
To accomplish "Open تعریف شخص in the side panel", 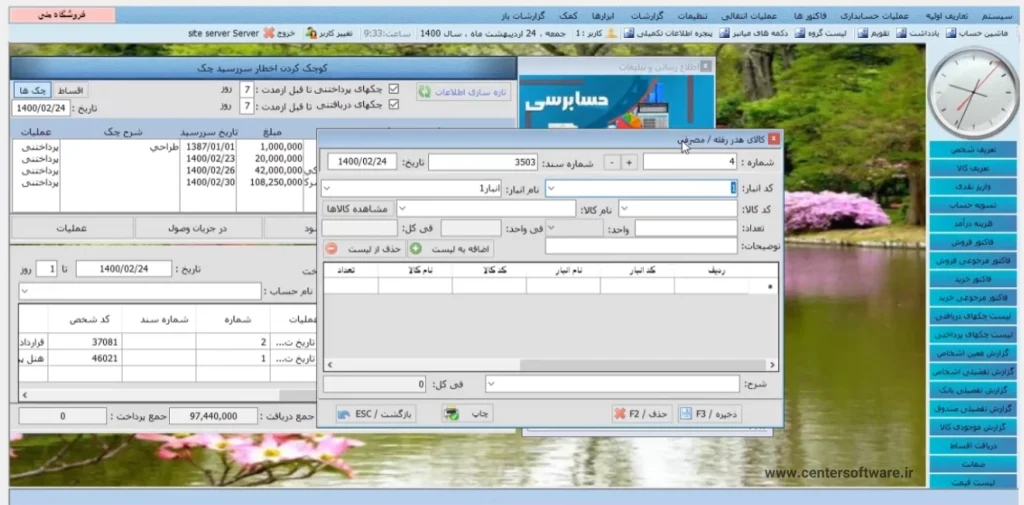I will 973,150.
